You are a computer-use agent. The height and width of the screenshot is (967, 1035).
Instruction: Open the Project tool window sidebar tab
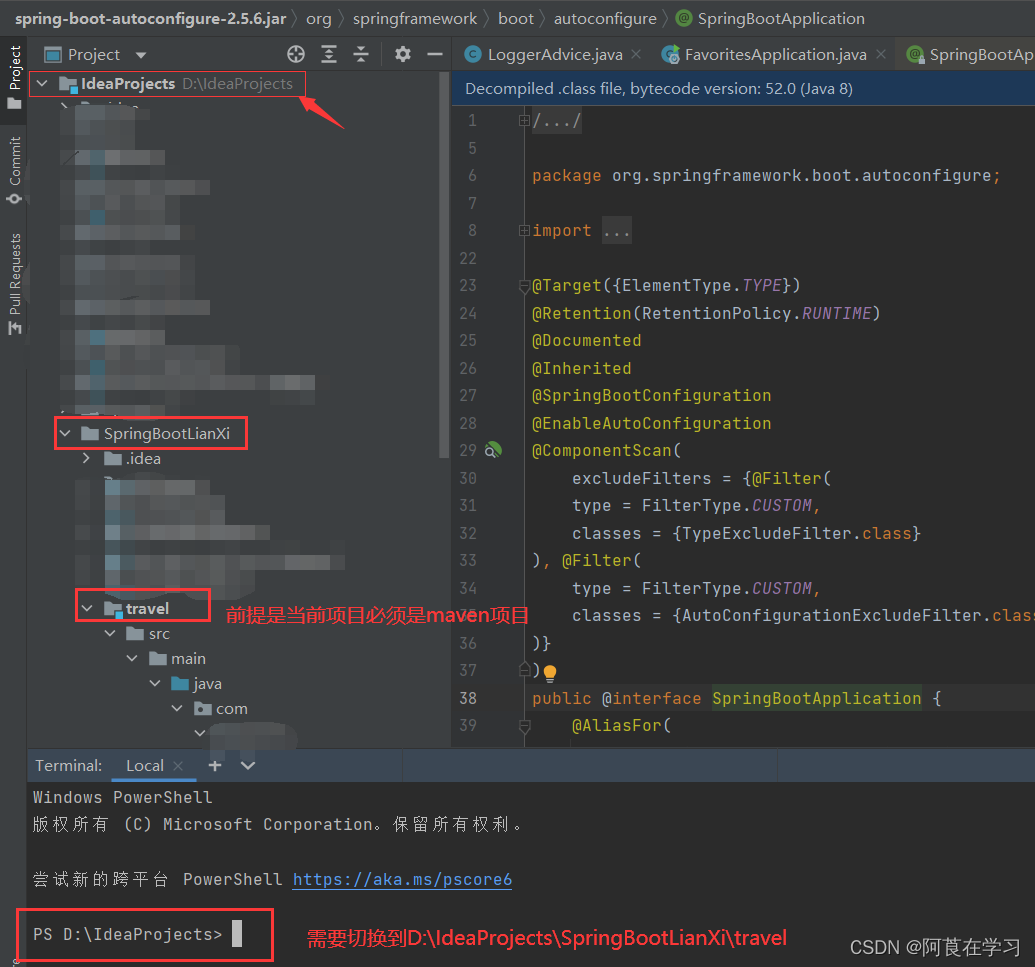(14, 77)
